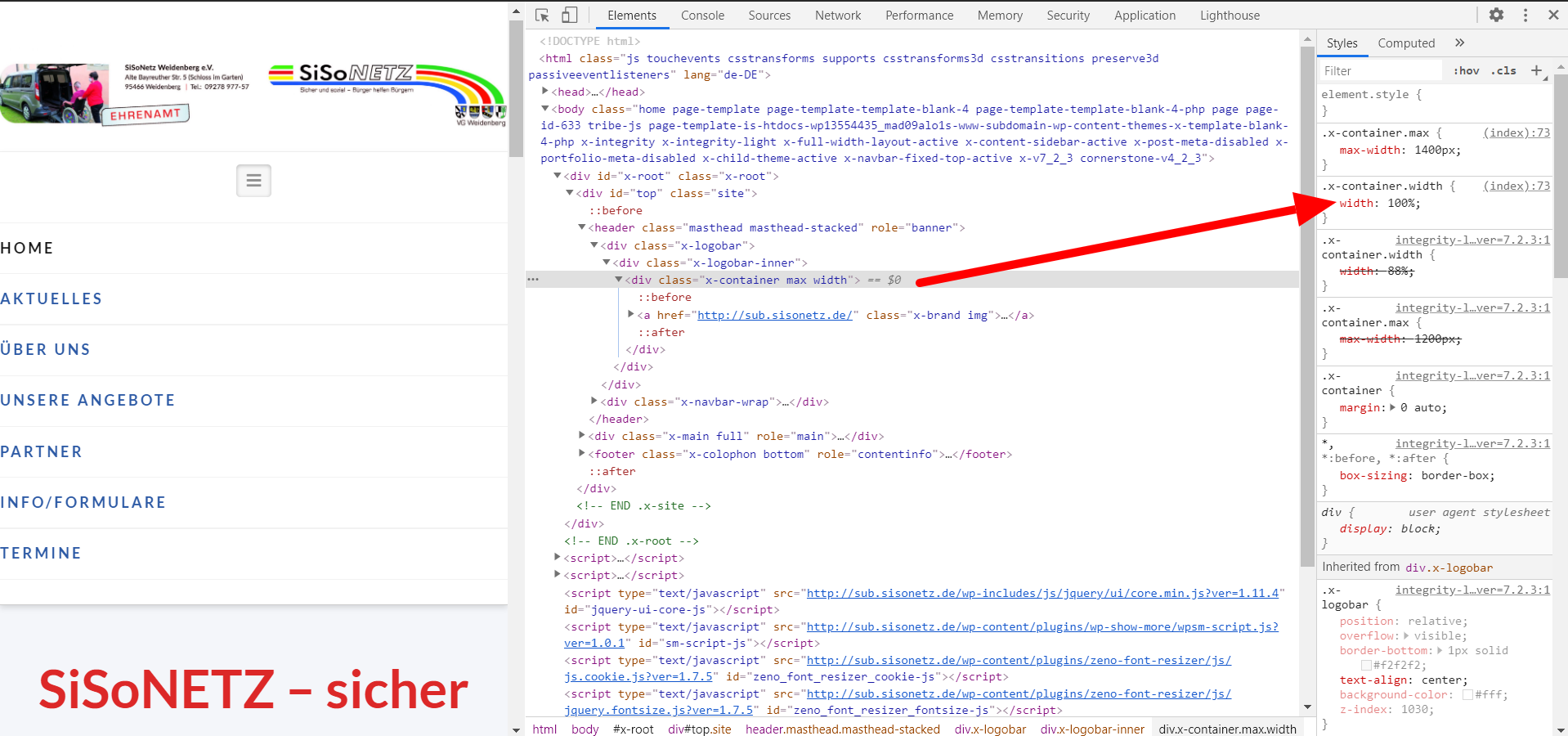Open the PARTNER menu link
Viewport: 1568px width, 736px height.
[42, 451]
